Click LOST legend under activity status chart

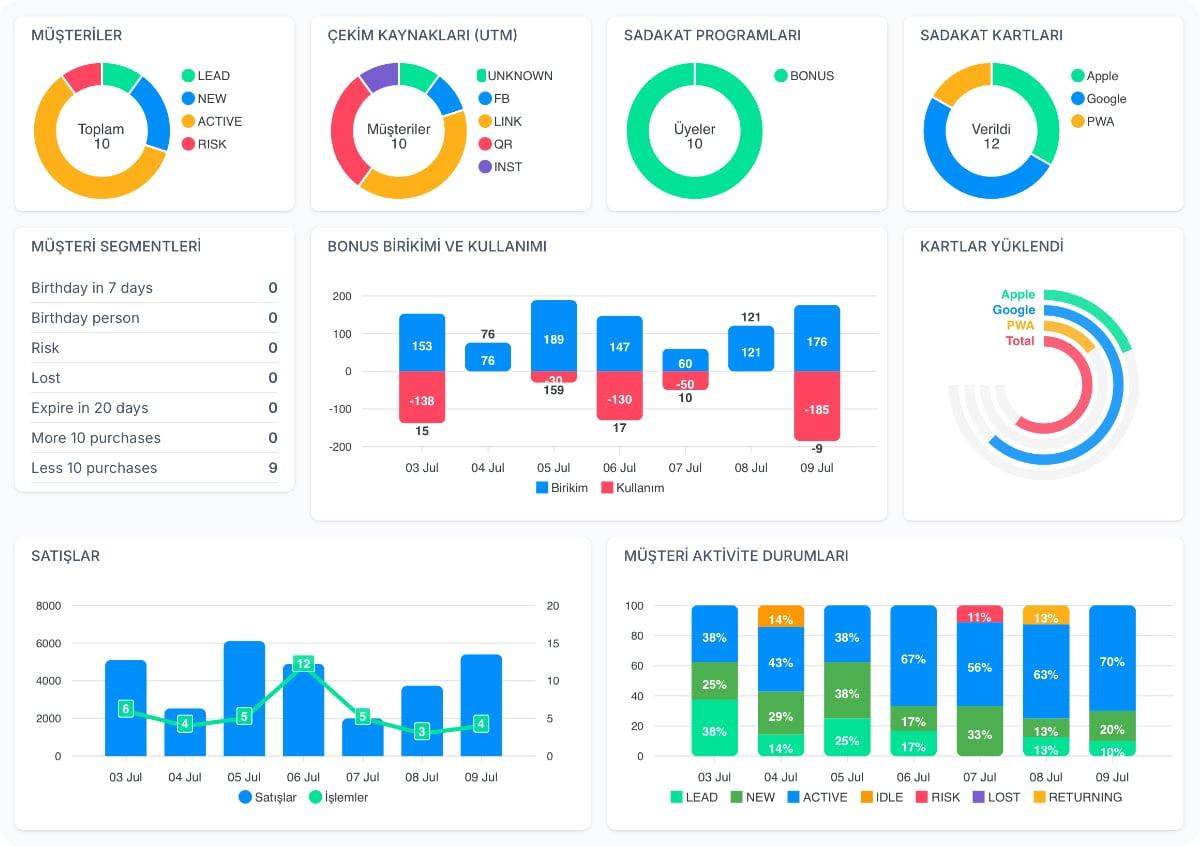996,797
